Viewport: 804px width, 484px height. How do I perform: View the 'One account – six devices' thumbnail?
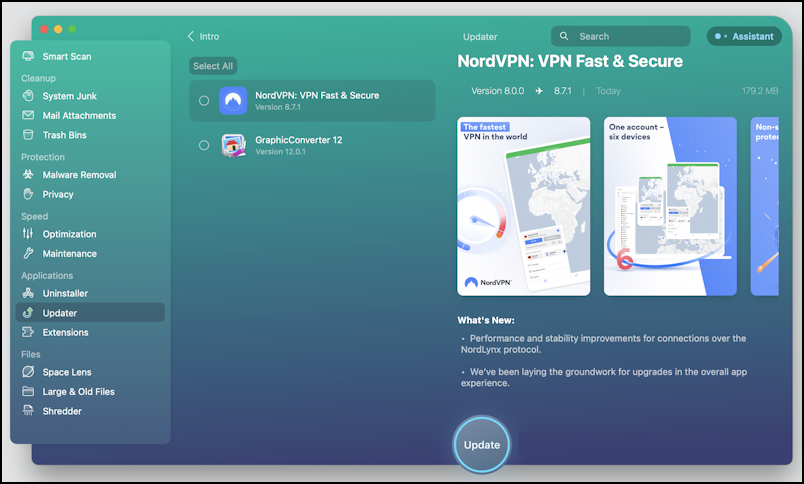coord(670,206)
